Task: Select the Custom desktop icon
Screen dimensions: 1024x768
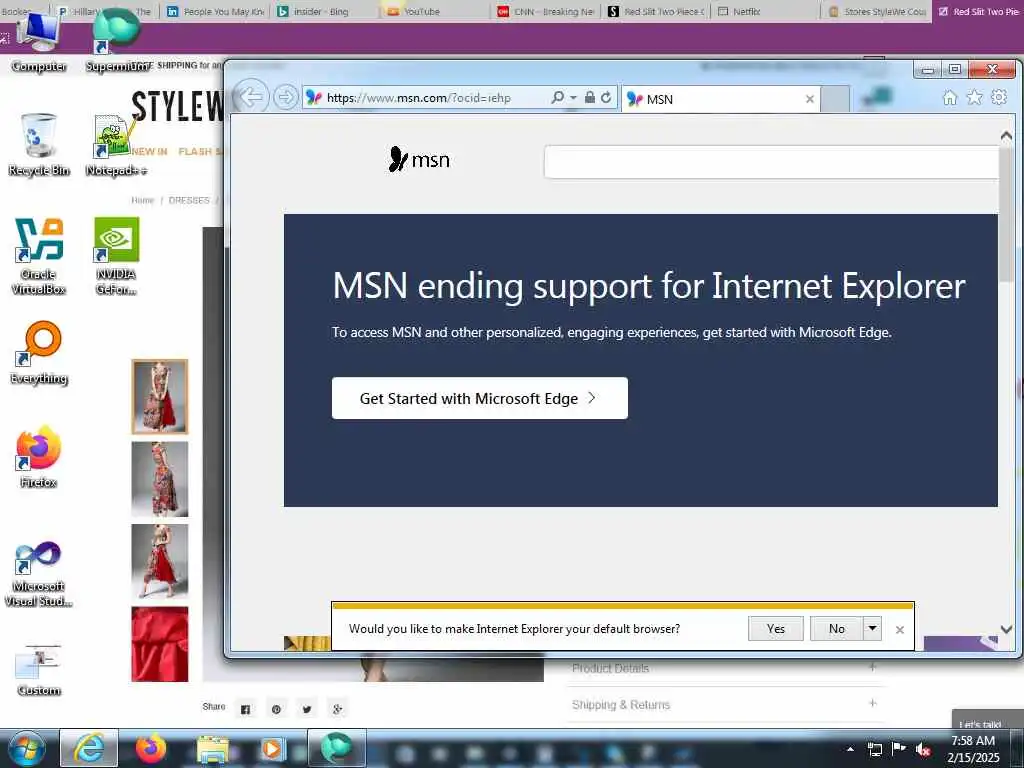Action: pos(39,670)
